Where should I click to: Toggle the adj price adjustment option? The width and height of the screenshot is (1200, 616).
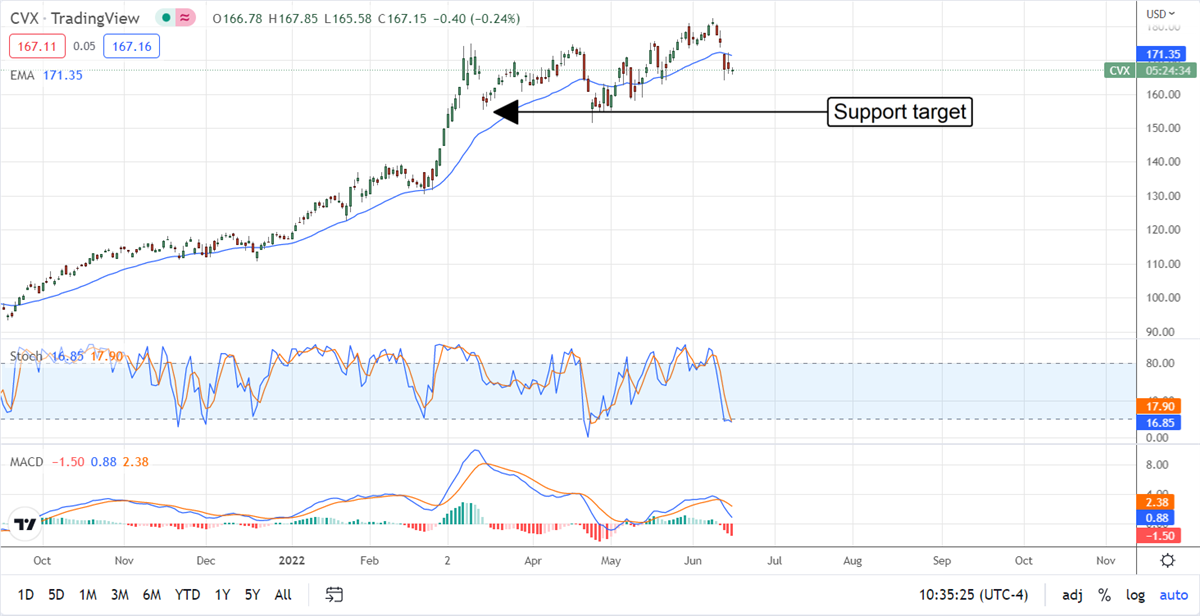click(x=1072, y=595)
